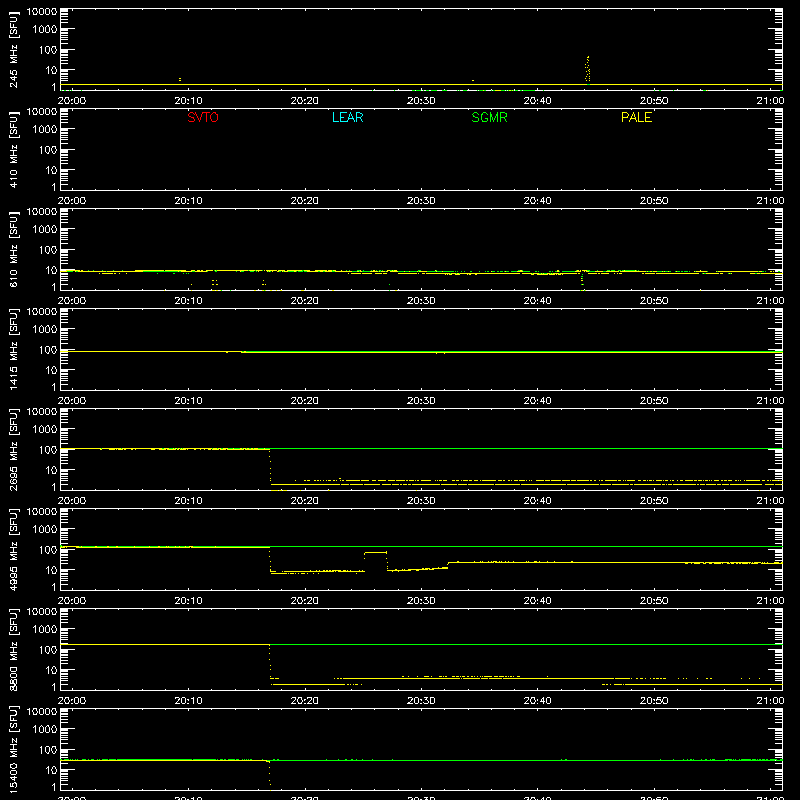Select the '4995 MHz [SFU]' axis title

pos(14,549)
